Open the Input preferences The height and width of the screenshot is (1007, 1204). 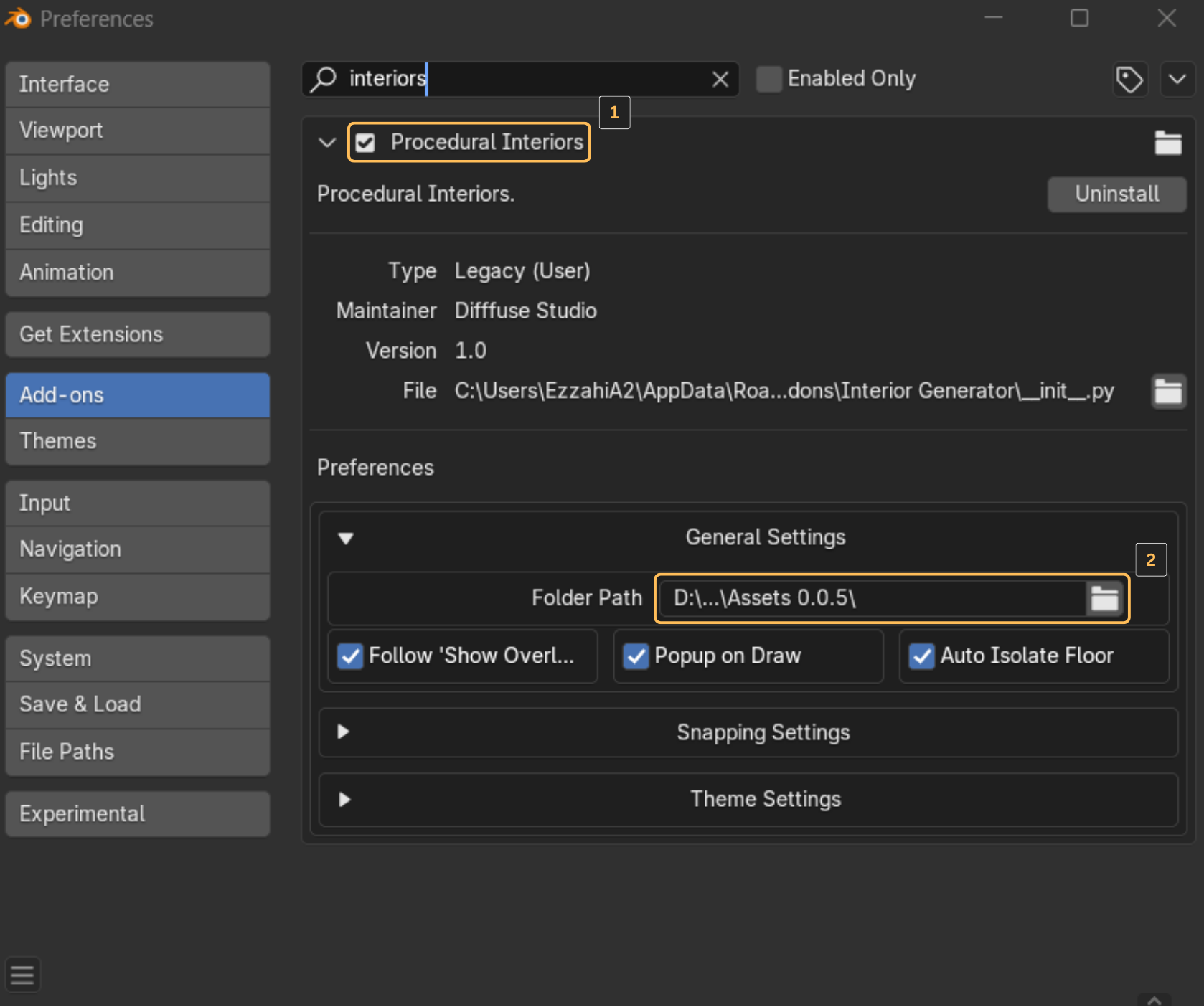tap(138, 504)
